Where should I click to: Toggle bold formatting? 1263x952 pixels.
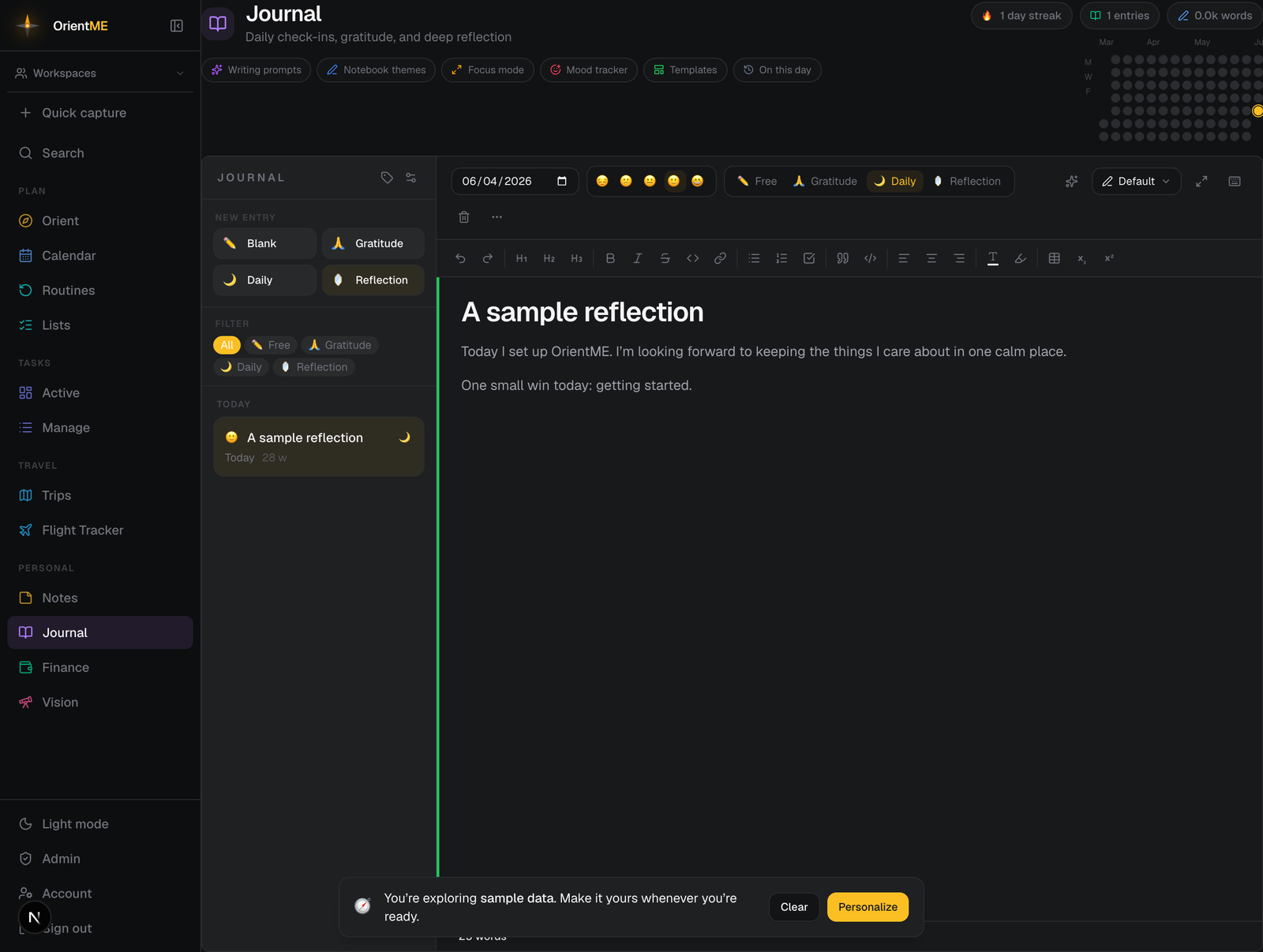[x=610, y=258]
